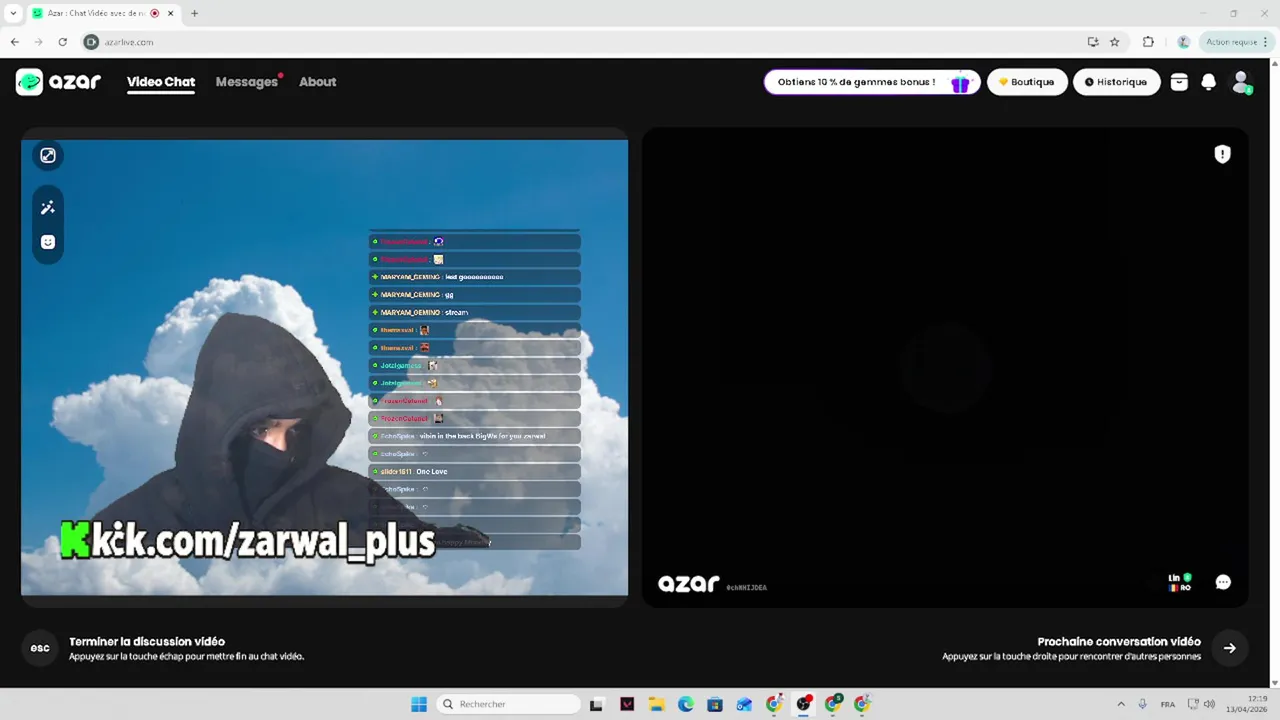Go forward in browser
Viewport: 1280px width, 720px height.
pos(39,42)
